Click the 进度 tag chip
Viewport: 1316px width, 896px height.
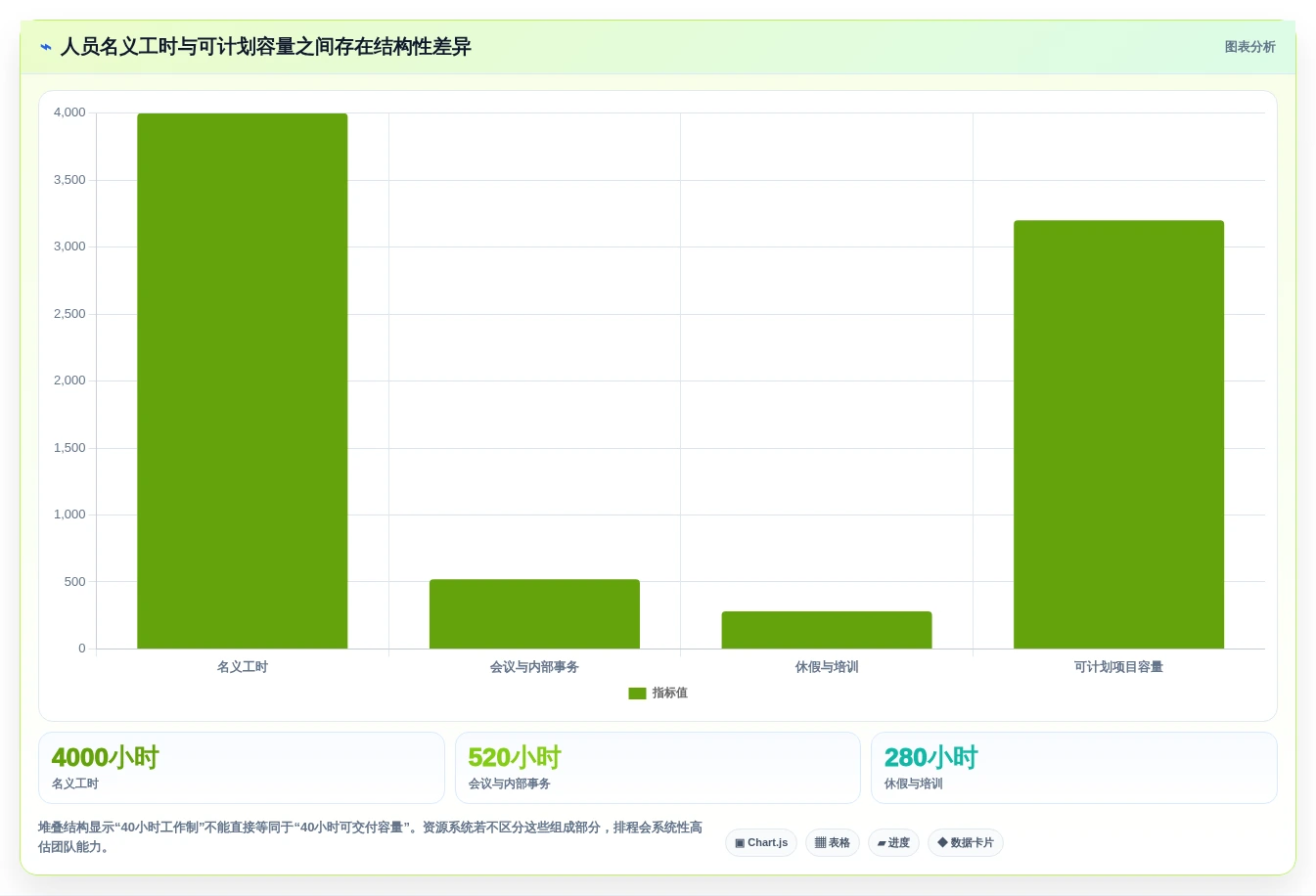(893, 842)
